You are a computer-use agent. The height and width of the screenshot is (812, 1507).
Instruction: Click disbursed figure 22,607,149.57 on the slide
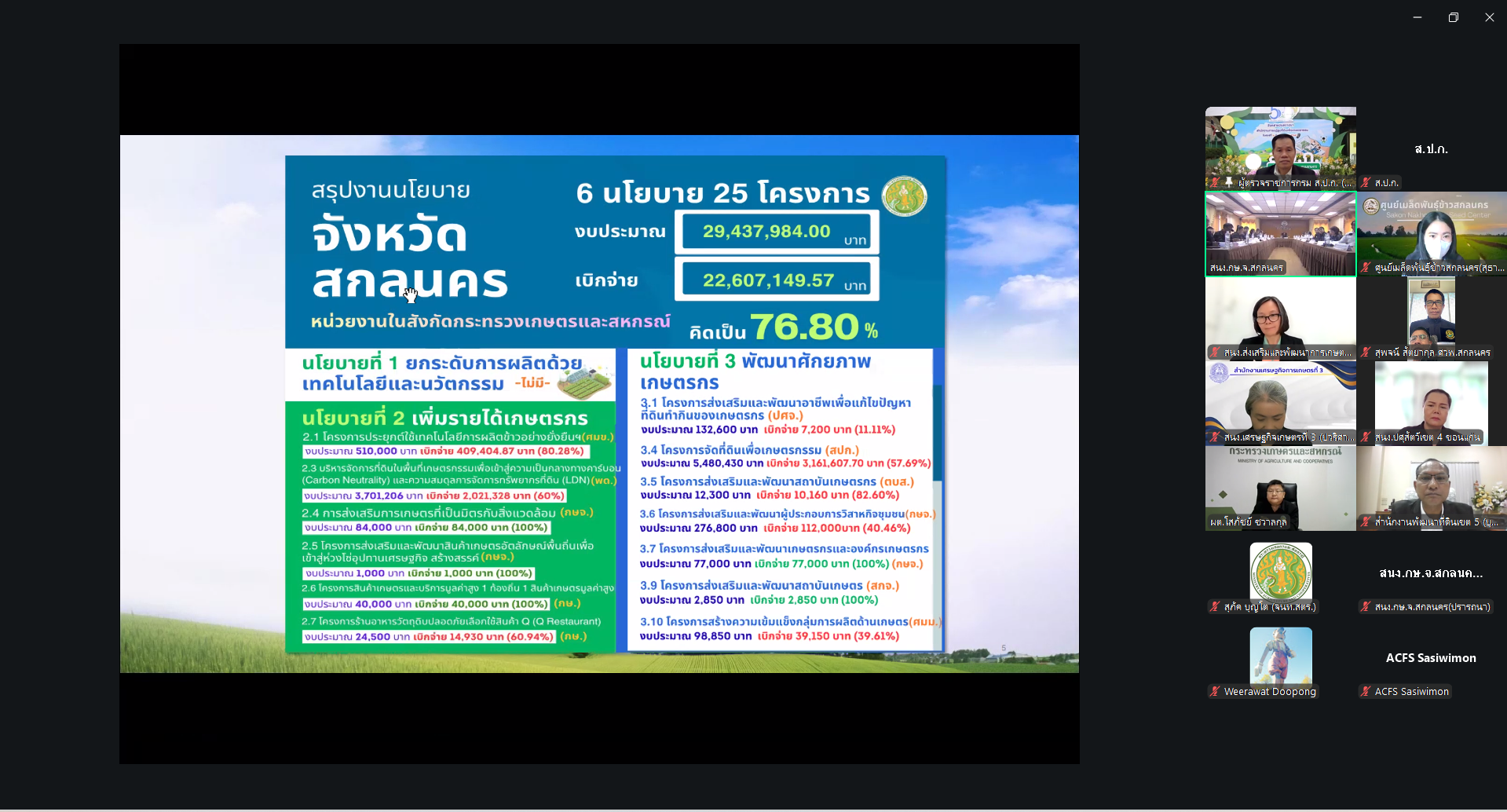768,280
